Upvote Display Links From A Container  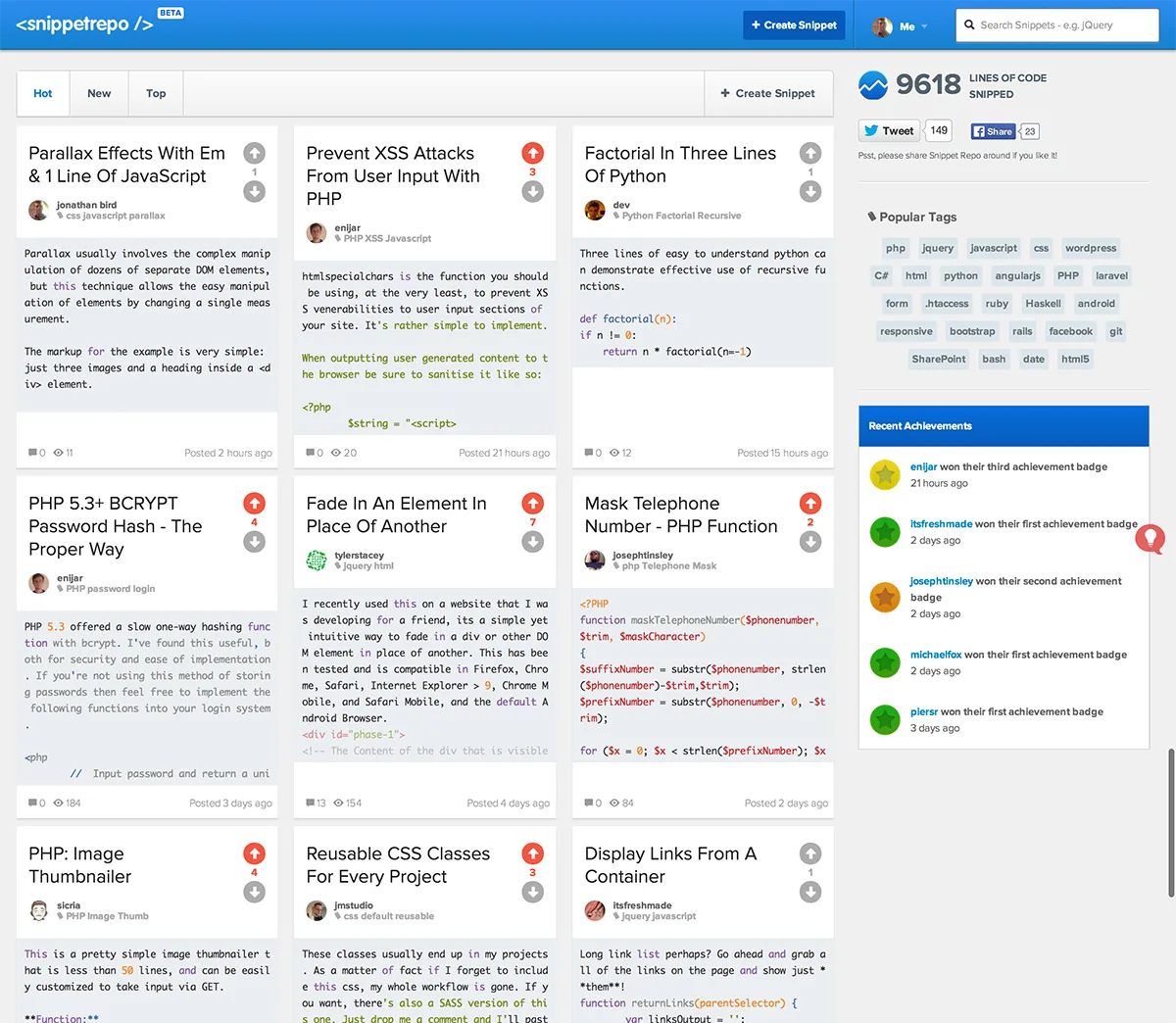click(810, 853)
